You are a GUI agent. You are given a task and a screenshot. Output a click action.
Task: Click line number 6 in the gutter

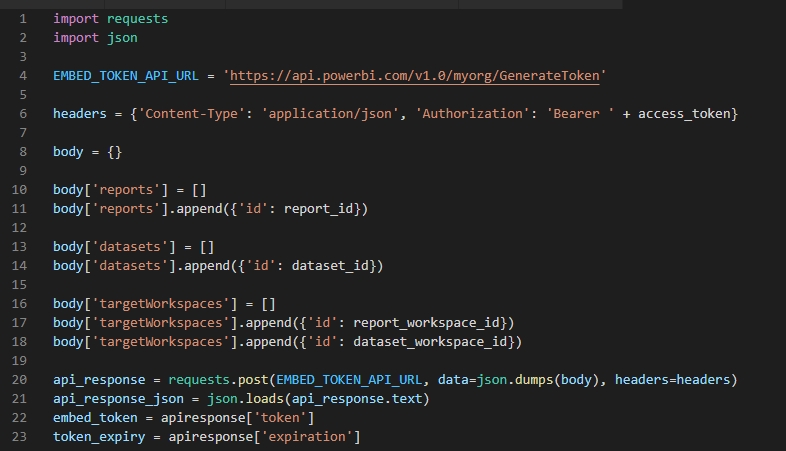click(23, 114)
